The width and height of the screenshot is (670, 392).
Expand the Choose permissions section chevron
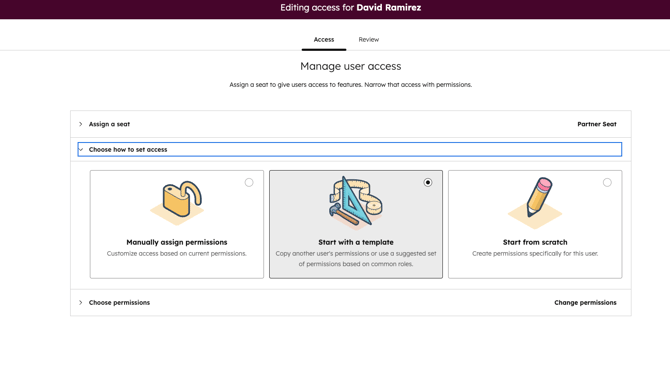(x=80, y=302)
